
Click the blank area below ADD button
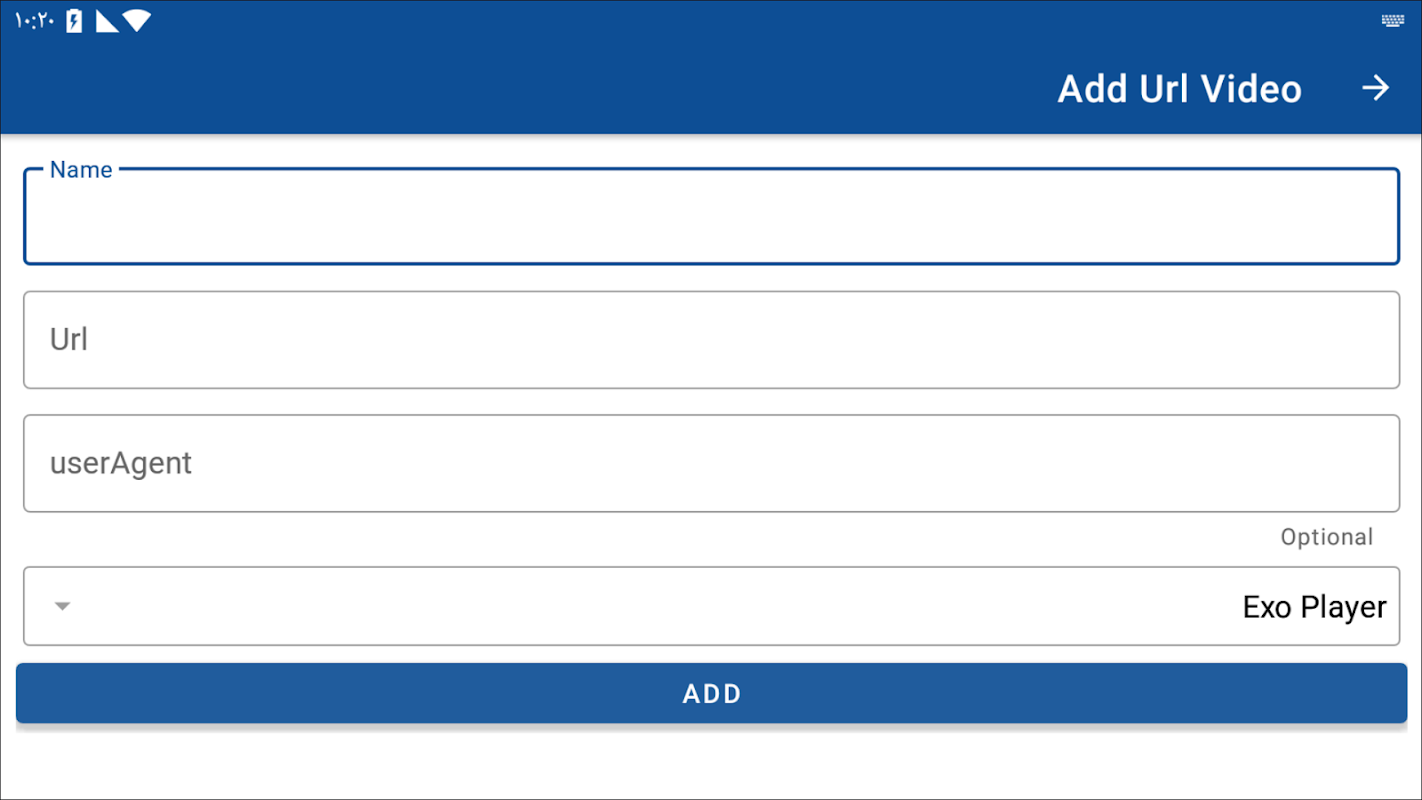pyautogui.click(x=711, y=765)
